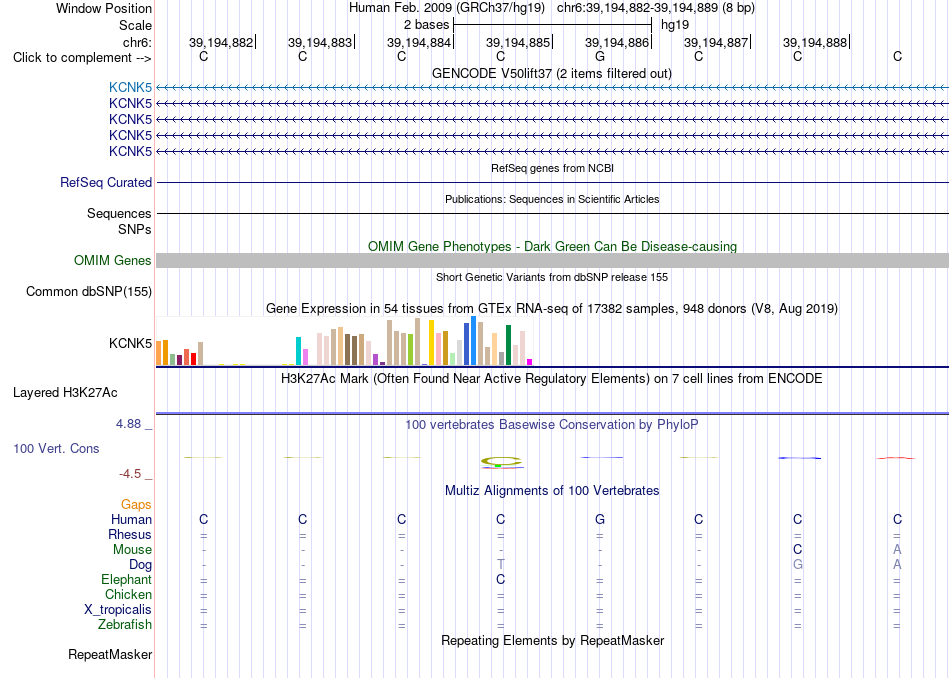This screenshot has height=678, width=950.
Task: Click the X_tropicalis species label
Action: pyautogui.click(x=118, y=610)
